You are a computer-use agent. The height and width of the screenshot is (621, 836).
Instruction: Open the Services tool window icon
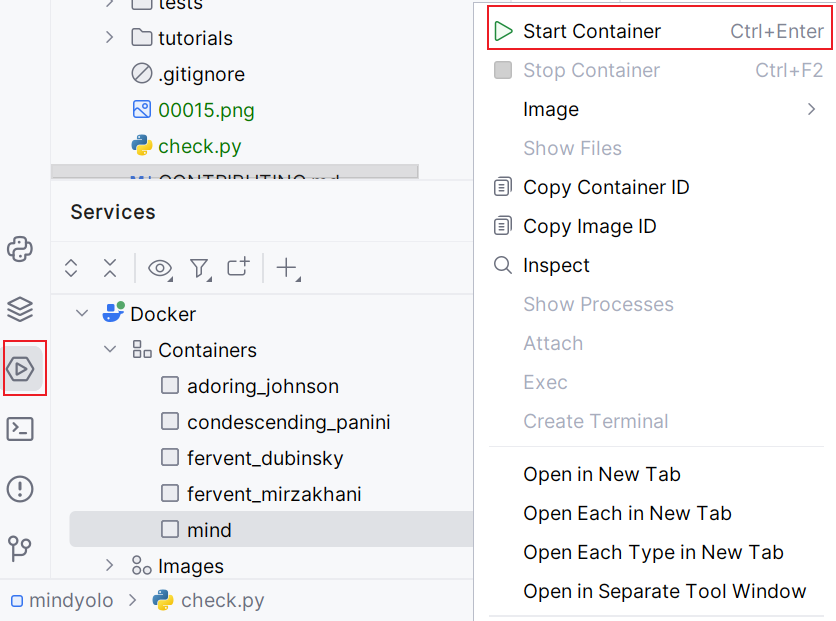click(23, 369)
